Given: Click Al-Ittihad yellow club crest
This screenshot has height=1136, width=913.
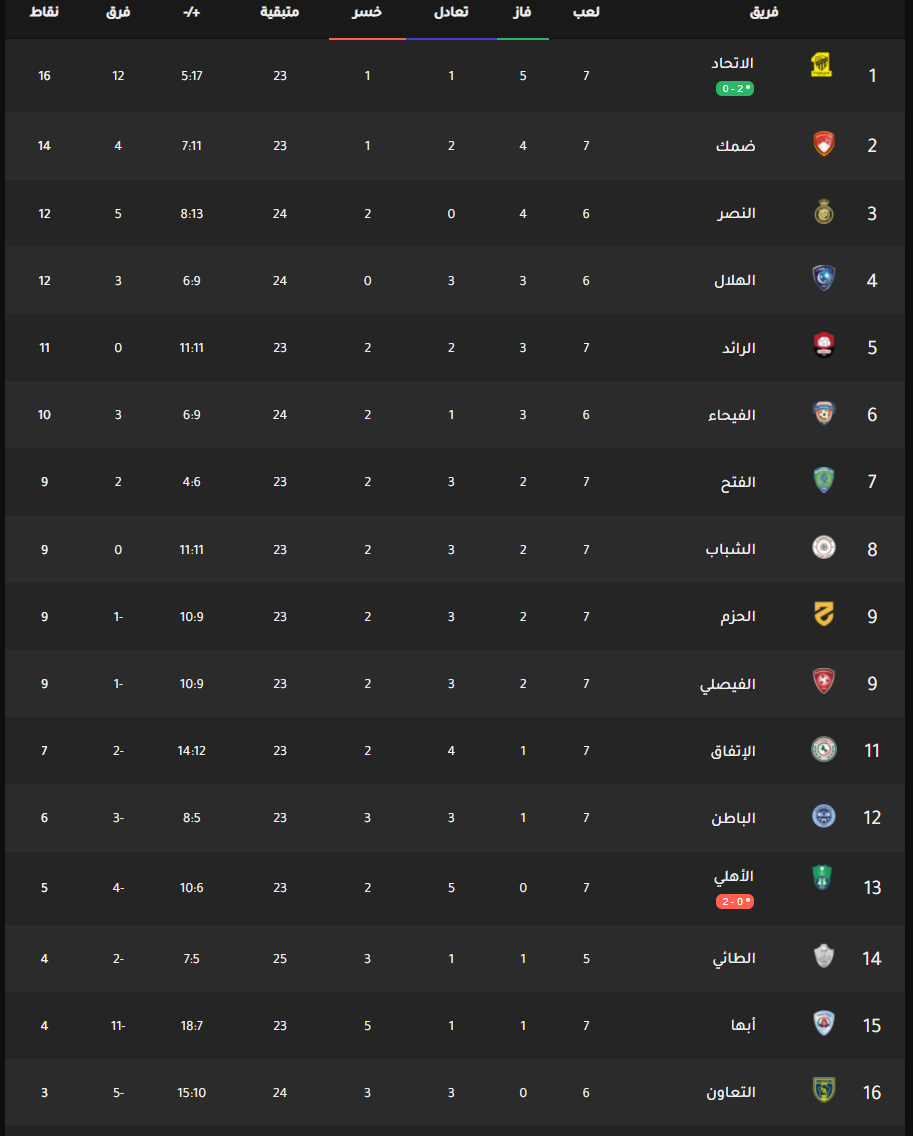Looking at the screenshot, I should coord(821,65).
